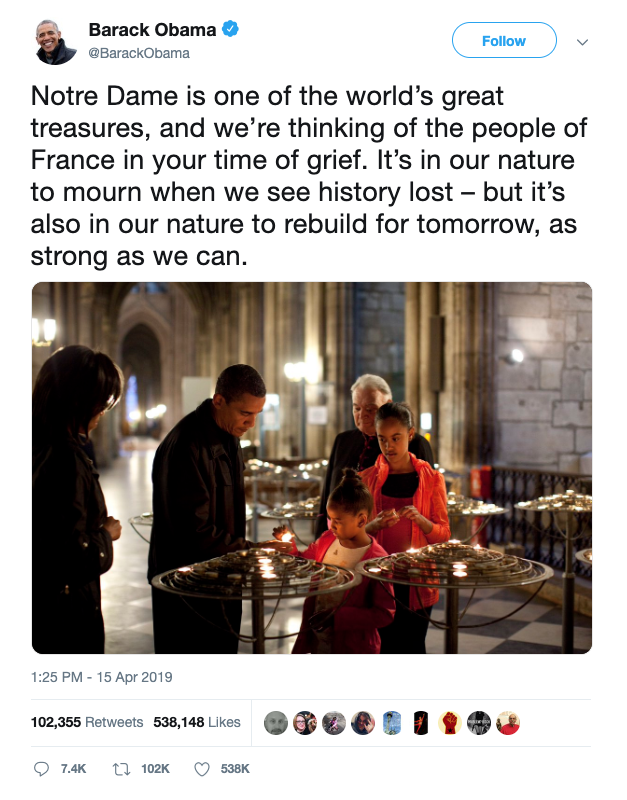Image resolution: width=627 pixels, height=800 pixels.
Task: Click the blue verified badge
Action: pos(230,30)
